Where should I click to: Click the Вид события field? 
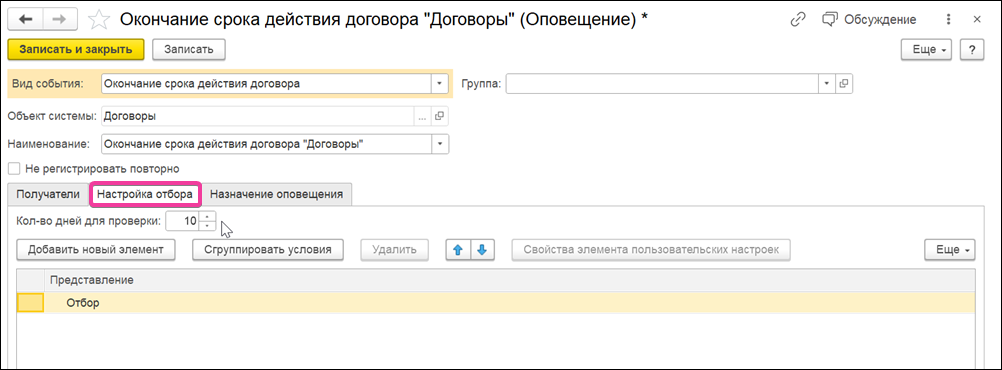click(x=266, y=84)
